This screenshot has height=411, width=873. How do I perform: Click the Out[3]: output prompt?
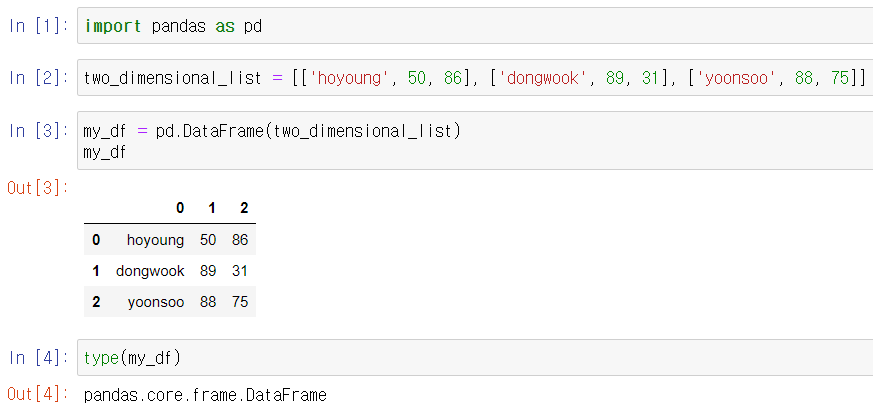pos(38,188)
